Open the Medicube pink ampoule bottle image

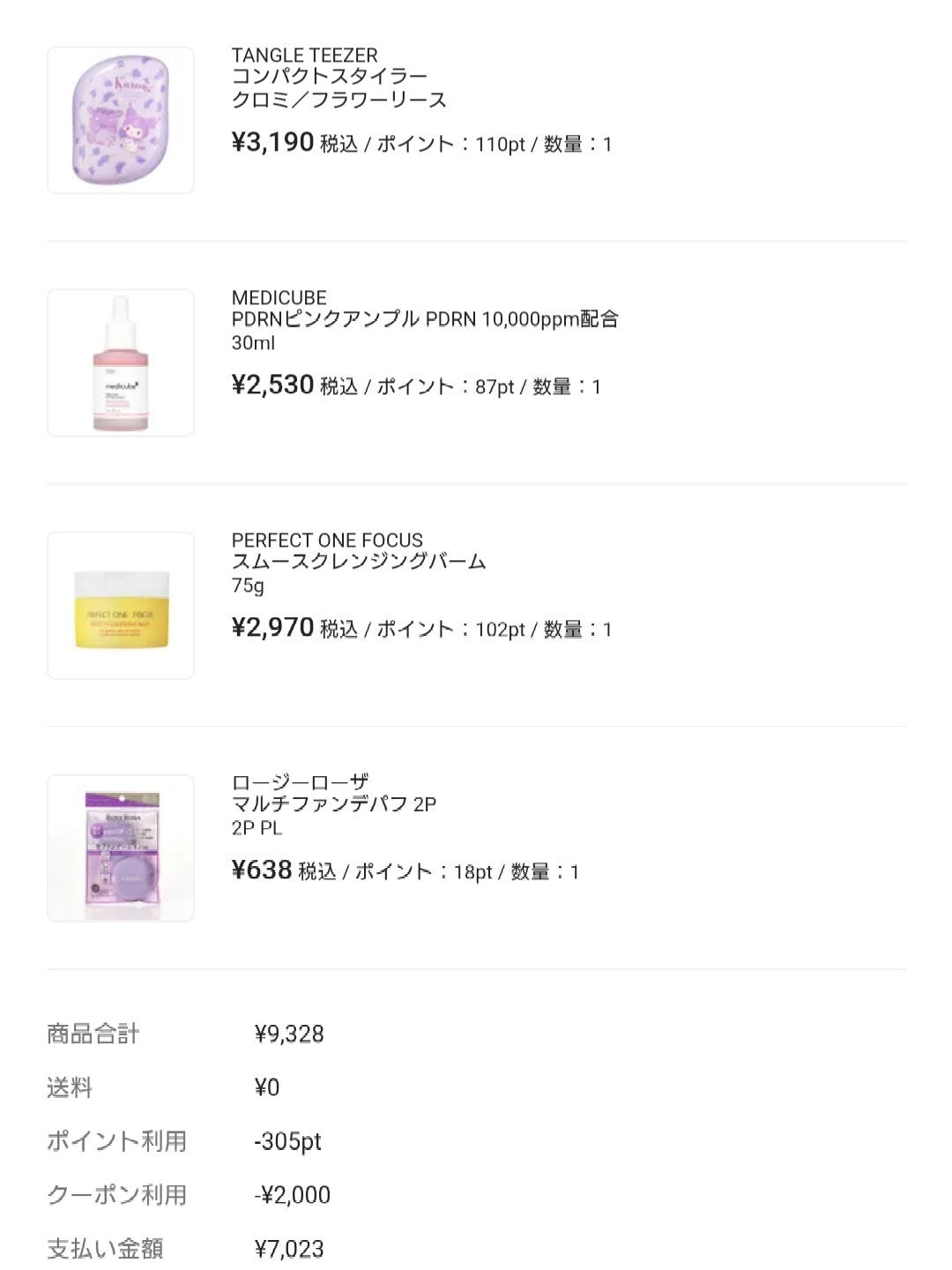pyautogui.click(x=121, y=362)
